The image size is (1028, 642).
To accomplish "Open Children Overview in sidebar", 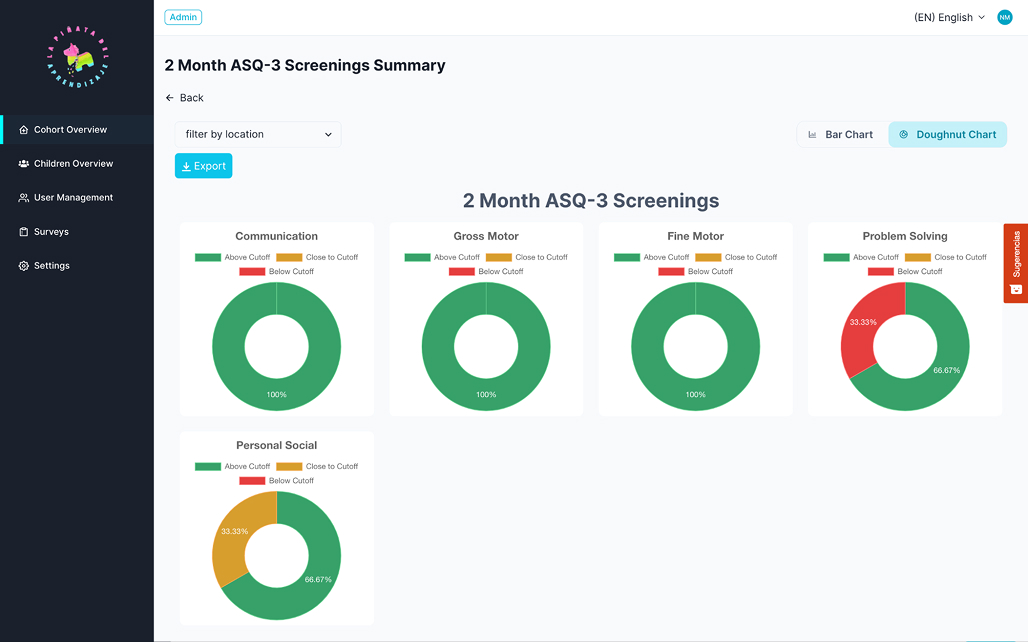I will coord(73,164).
